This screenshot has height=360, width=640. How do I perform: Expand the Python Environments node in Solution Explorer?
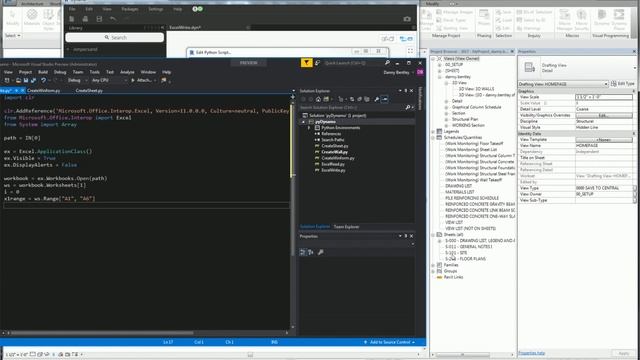309,128
